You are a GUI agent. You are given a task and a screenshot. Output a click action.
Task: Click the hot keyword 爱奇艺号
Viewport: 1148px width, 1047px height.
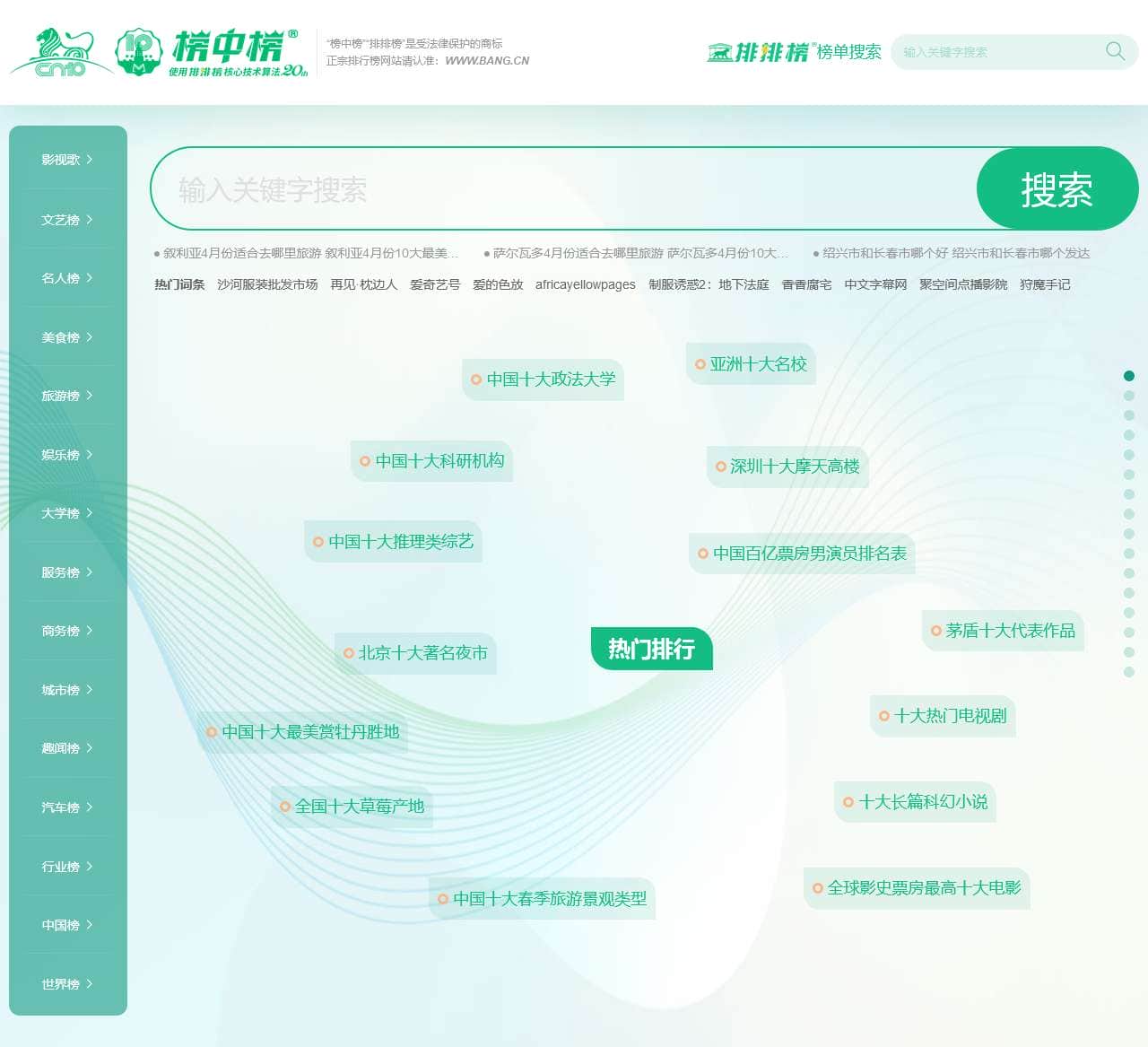[435, 284]
